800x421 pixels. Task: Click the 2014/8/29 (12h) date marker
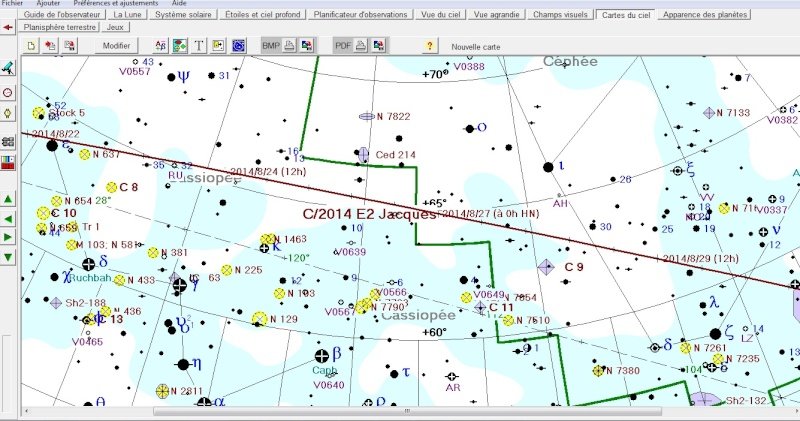(x=701, y=259)
